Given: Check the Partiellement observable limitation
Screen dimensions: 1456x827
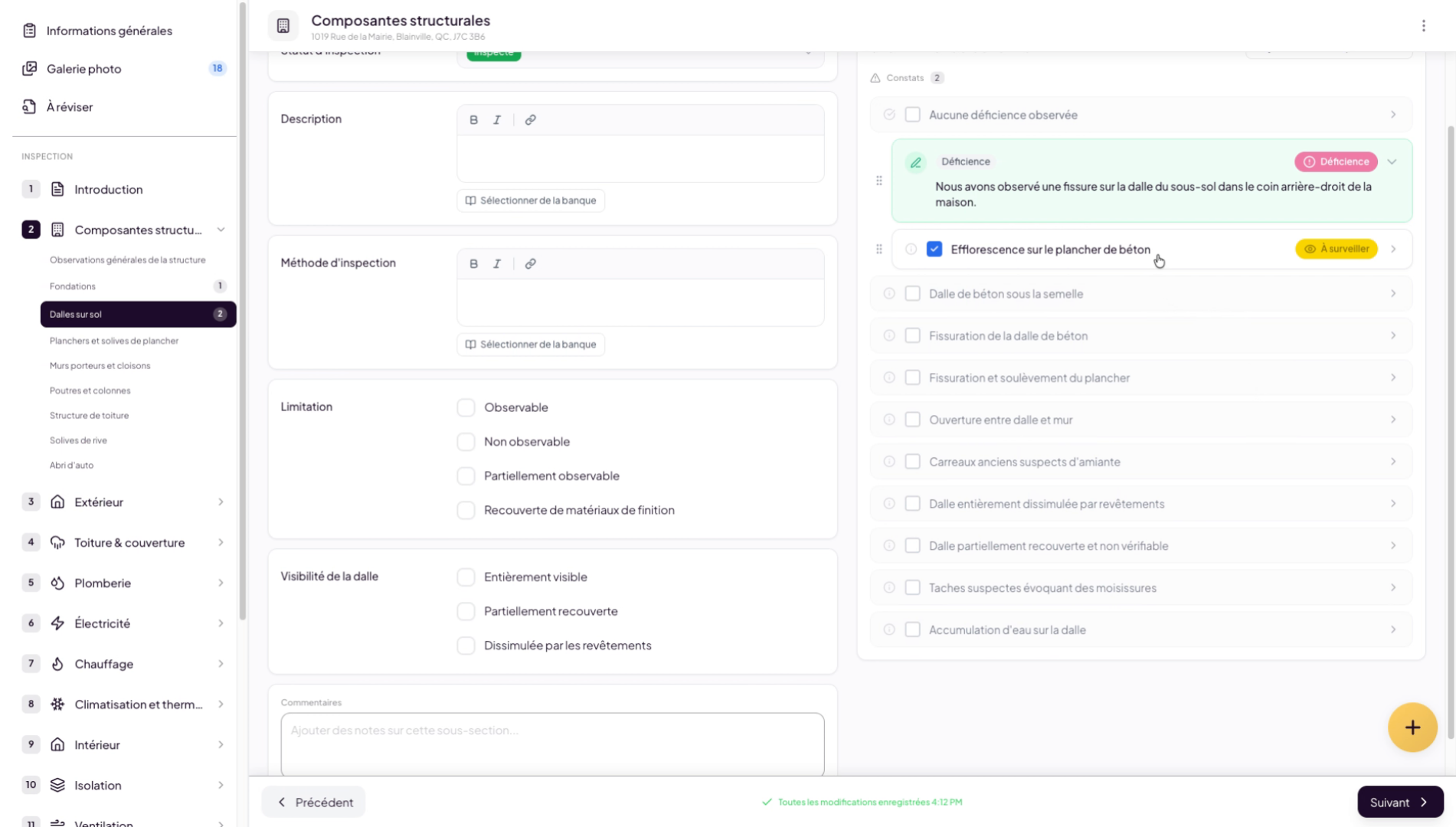Looking at the screenshot, I should click(466, 476).
